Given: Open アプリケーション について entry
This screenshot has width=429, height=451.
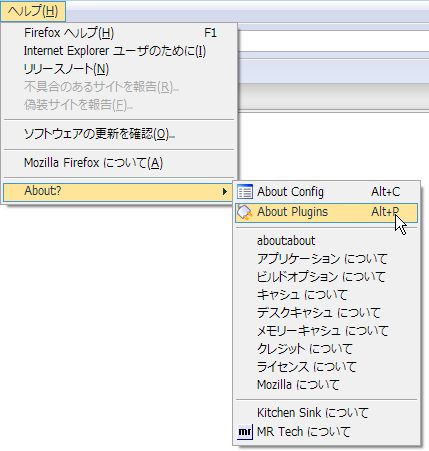Looking at the screenshot, I should [x=326, y=259].
